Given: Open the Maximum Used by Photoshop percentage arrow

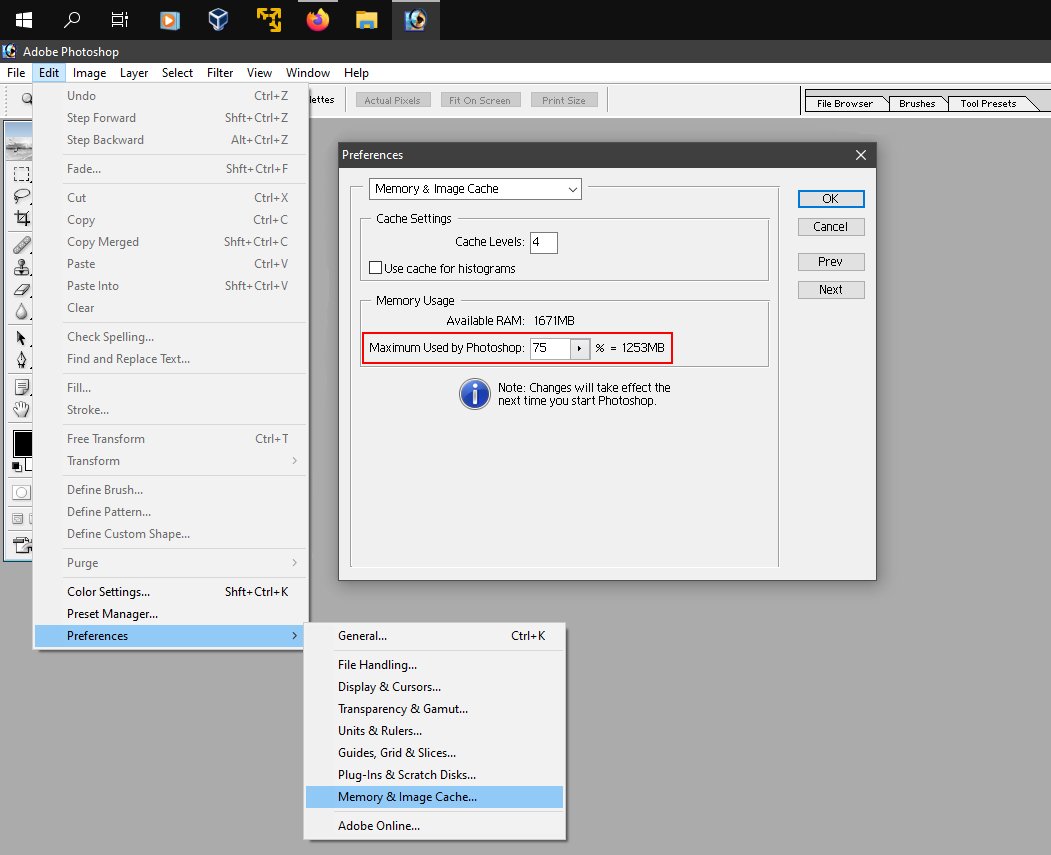Looking at the screenshot, I should [x=580, y=348].
